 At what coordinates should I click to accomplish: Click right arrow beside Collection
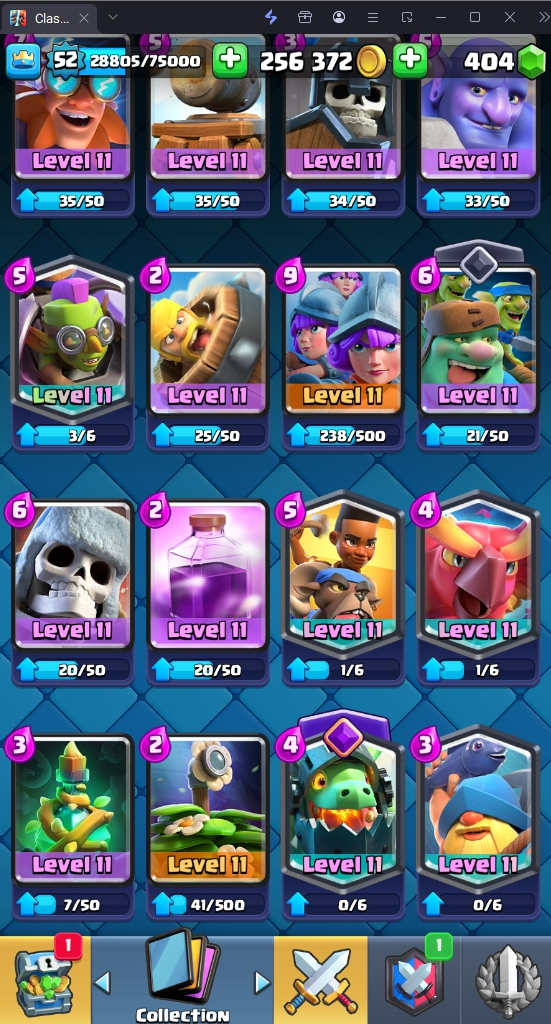262,982
